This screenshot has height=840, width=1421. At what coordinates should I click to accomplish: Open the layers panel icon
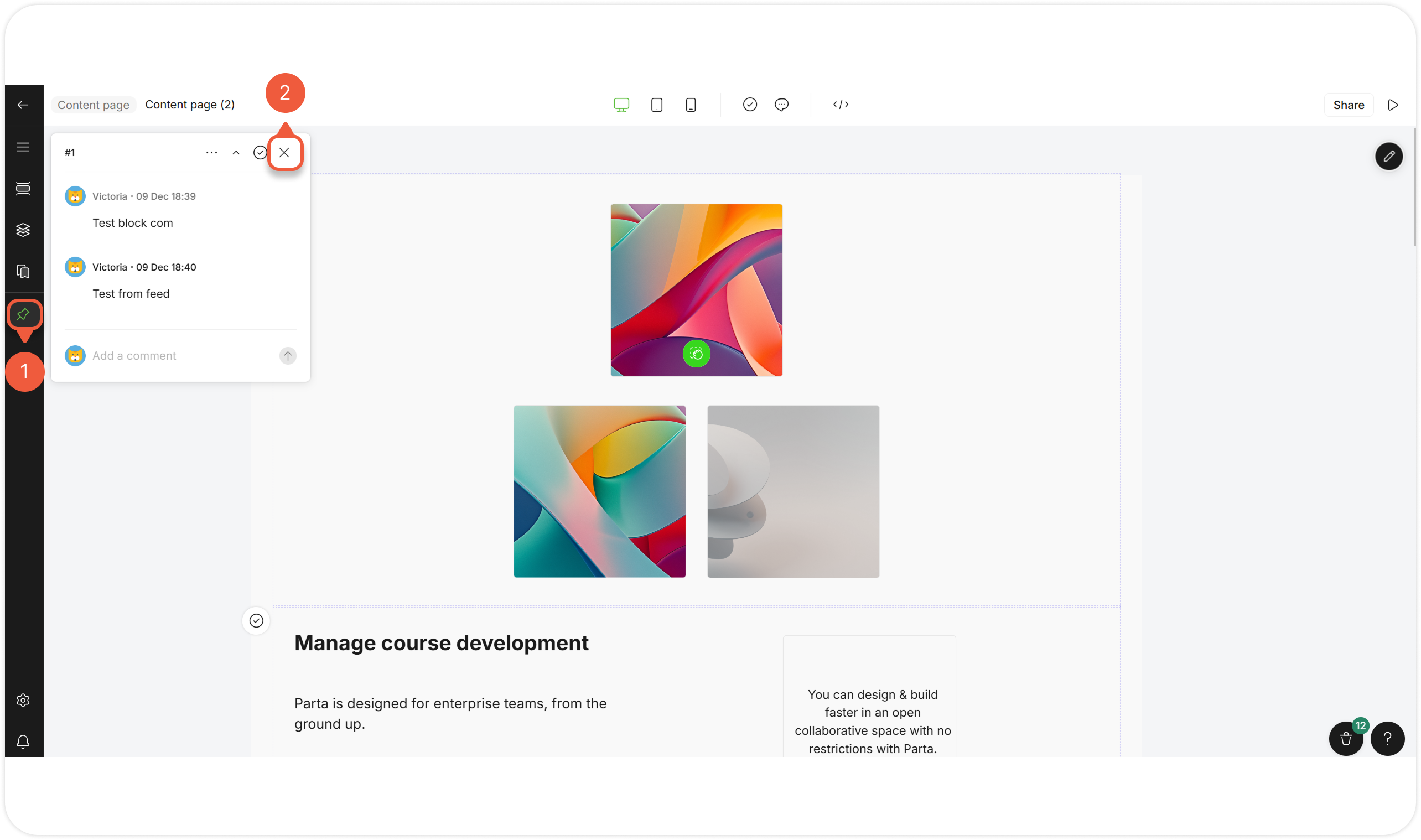click(23, 230)
